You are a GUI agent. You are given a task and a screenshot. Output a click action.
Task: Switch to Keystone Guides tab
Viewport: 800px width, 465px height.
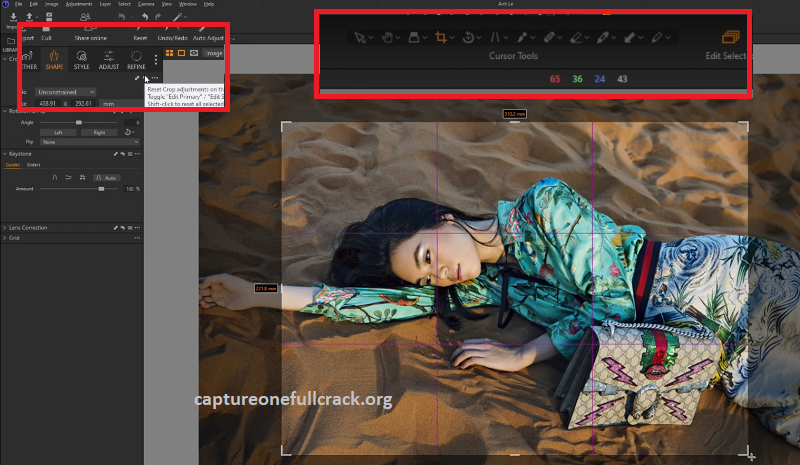point(13,165)
